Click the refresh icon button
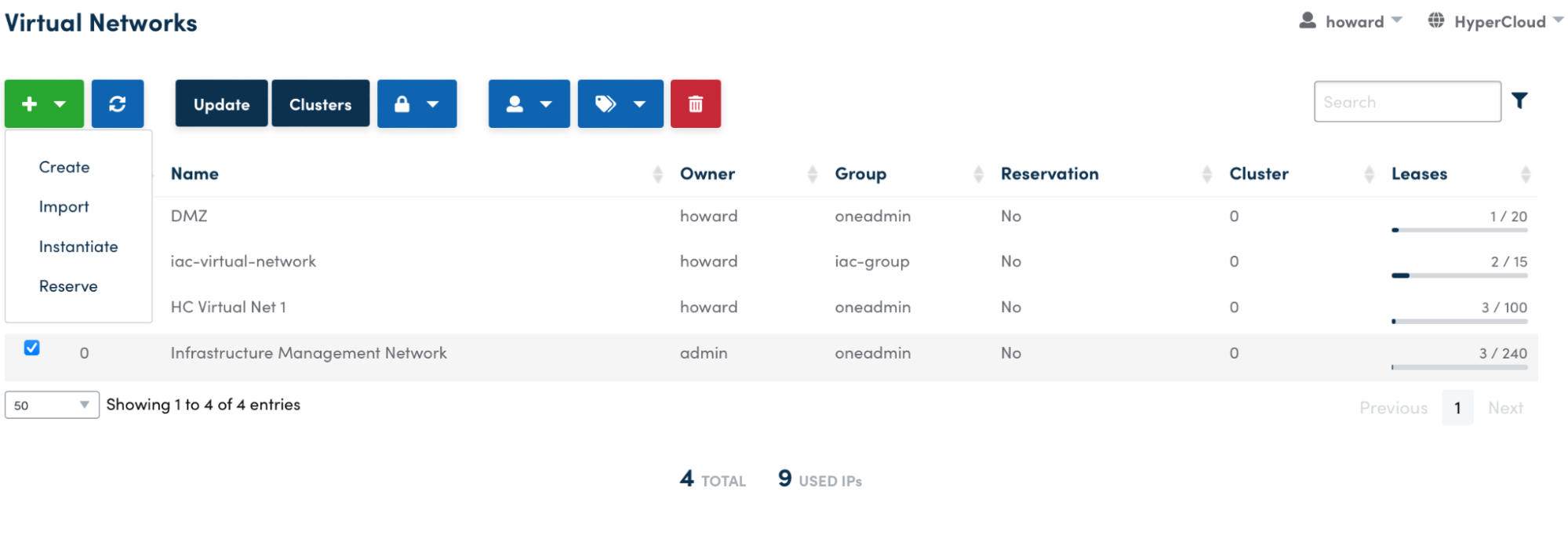Viewport: 1568px width, 550px height. pyautogui.click(x=118, y=104)
